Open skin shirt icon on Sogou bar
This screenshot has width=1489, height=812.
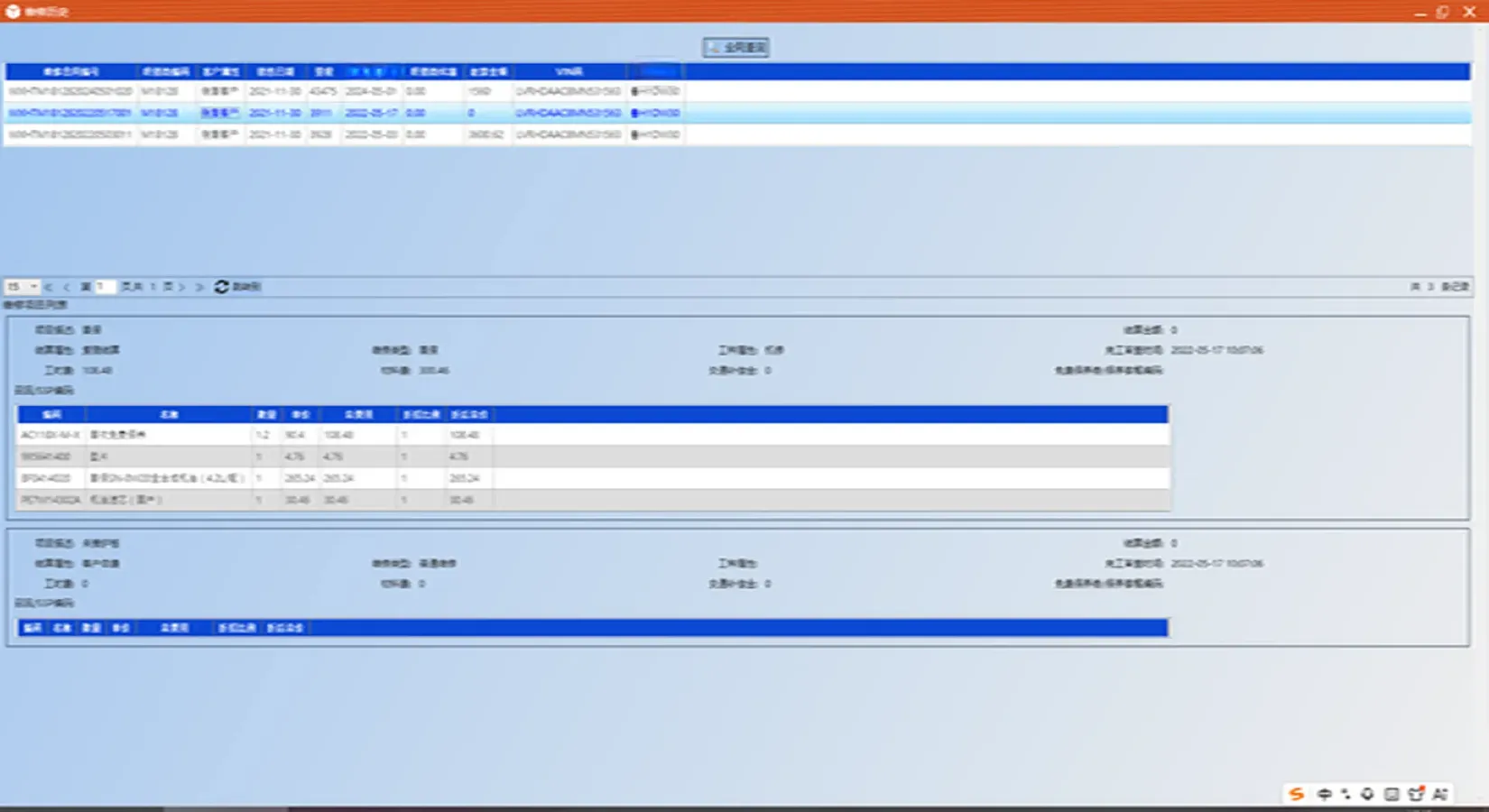(x=1416, y=794)
